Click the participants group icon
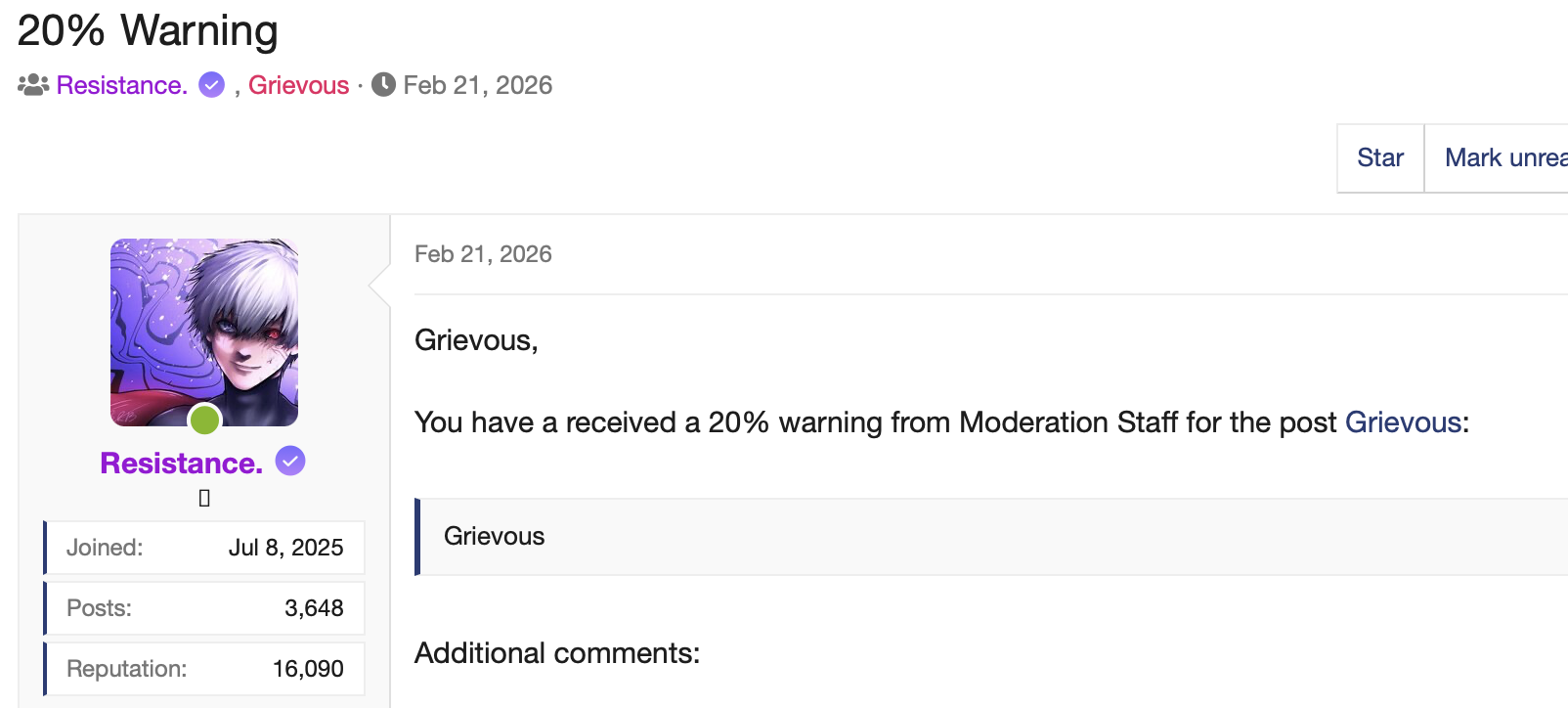Viewport: 1568px width, 708px height. [34, 85]
